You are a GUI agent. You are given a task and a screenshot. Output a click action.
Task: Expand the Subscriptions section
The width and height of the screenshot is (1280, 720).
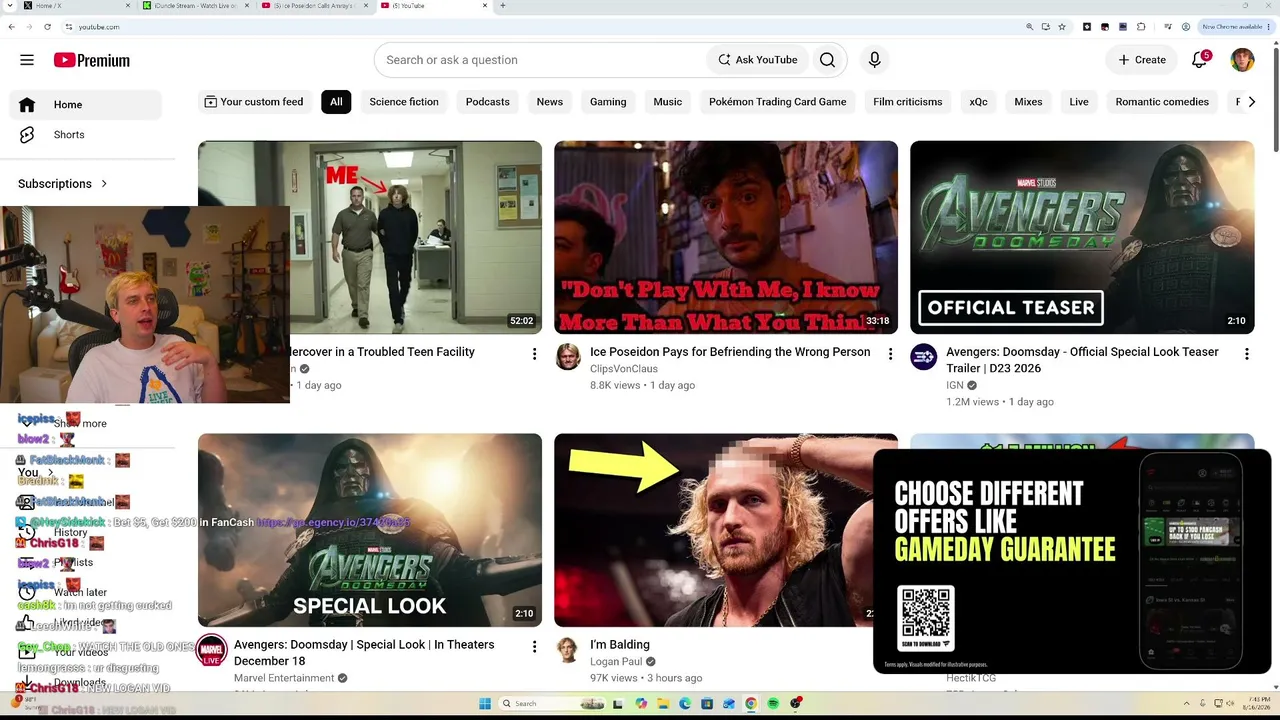coord(63,184)
